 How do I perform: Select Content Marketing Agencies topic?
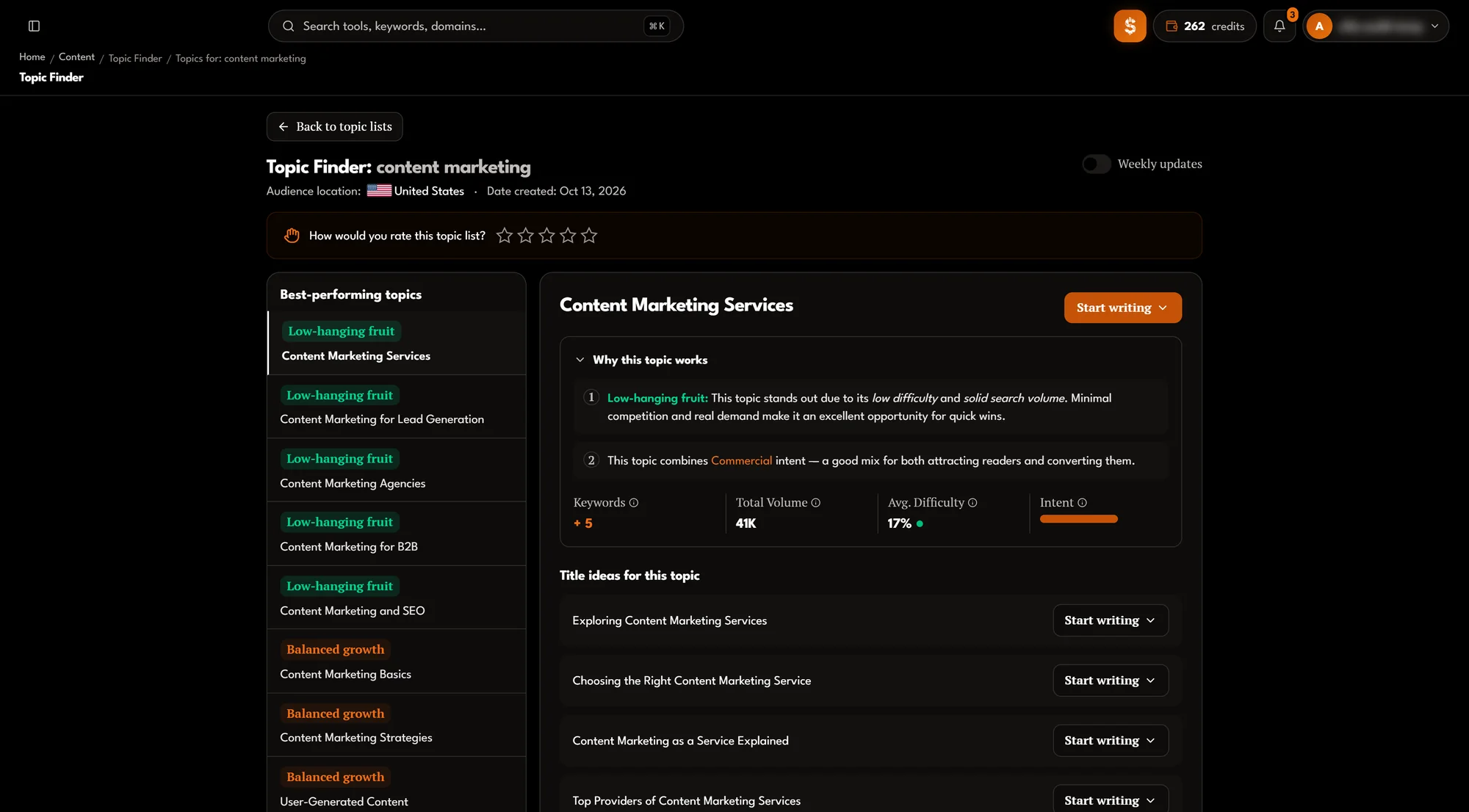pyautogui.click(x=397, y=470)
